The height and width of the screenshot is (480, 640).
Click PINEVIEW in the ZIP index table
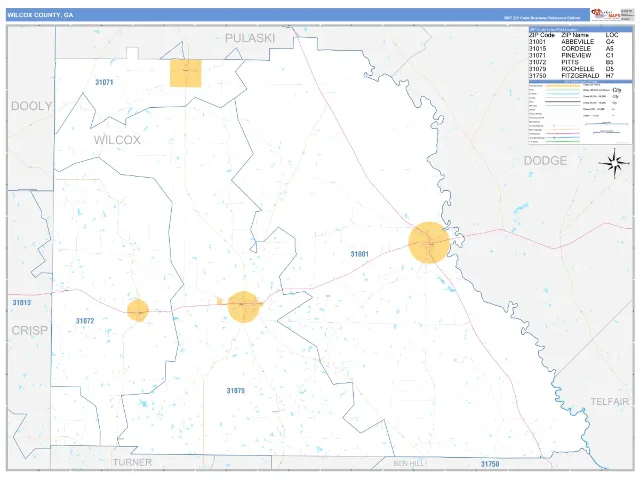(x=576, y=56)
